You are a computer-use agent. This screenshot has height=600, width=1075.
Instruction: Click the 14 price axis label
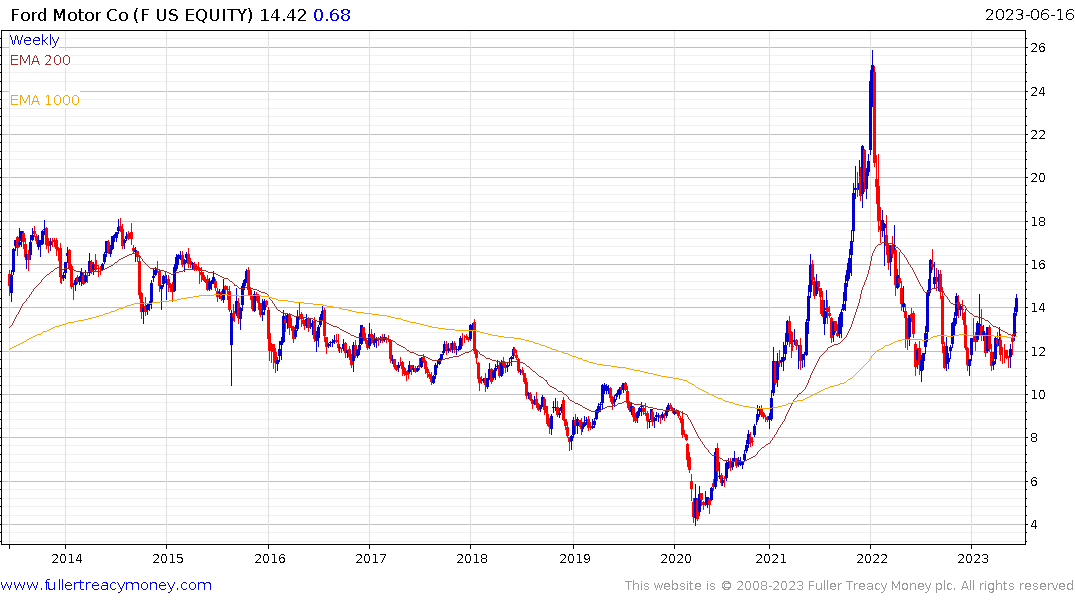pyautogui.click(x=1038, y=308)
